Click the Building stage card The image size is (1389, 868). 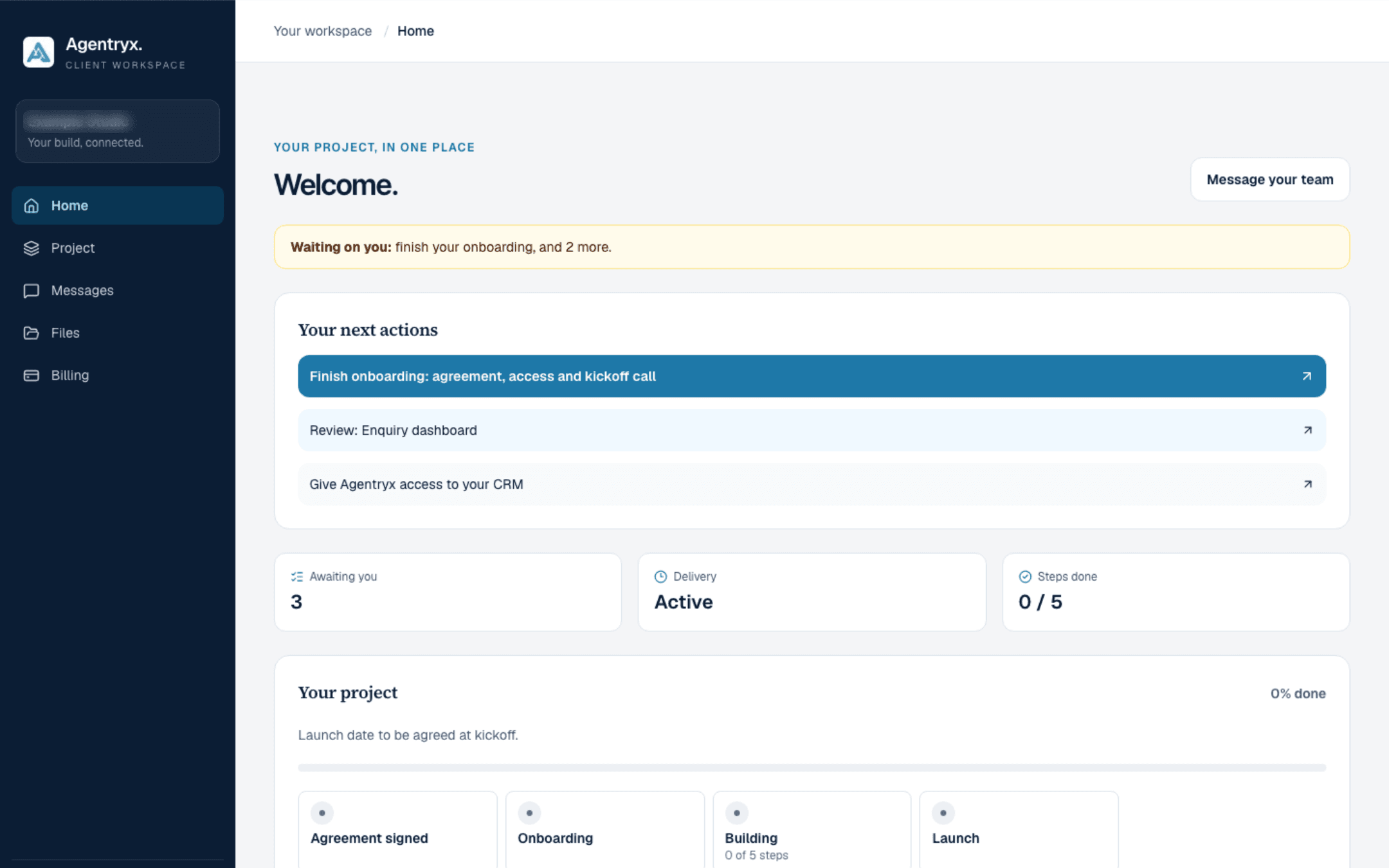pos(812,829)
